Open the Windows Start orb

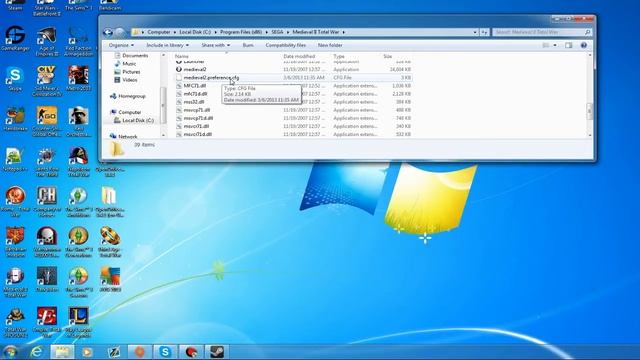(x=10, y=352)
